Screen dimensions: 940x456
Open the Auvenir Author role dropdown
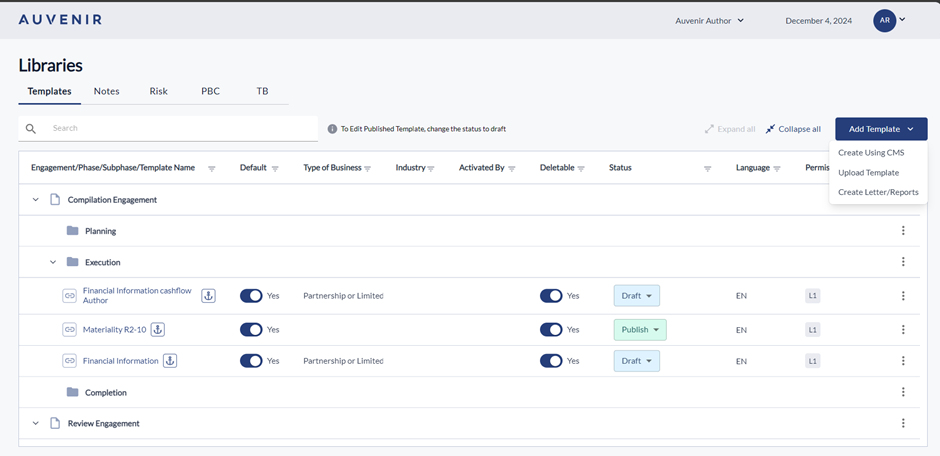coord(709,20)
